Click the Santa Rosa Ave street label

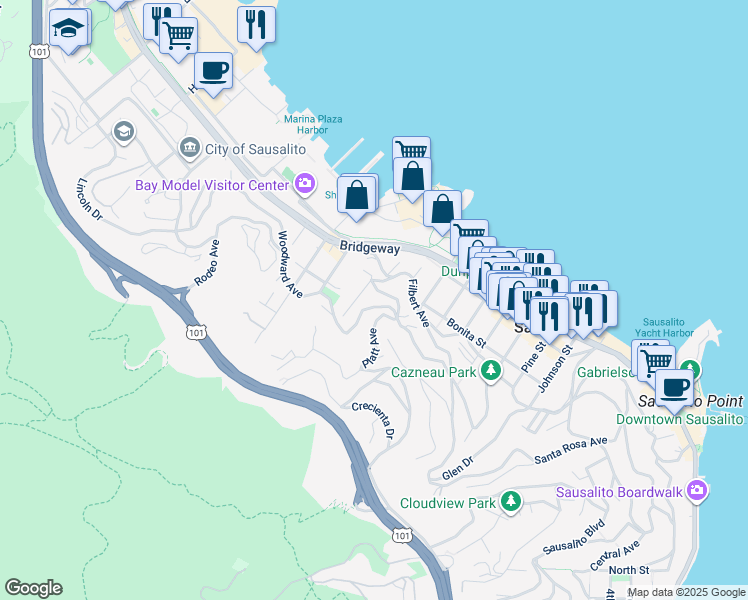tap(571, 450)
